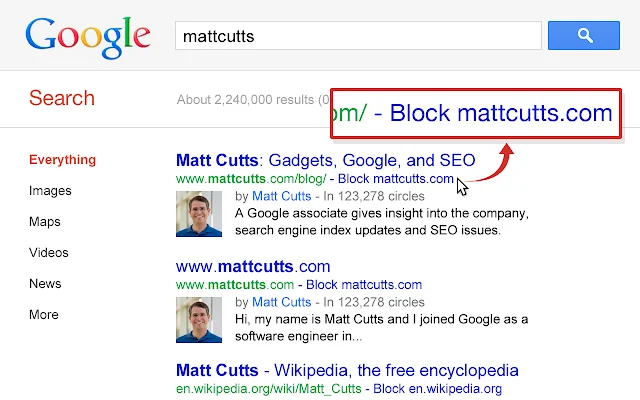Click Block mattcutts.com under the blog result
Viewport: 640px width, 400px height.
396,179
